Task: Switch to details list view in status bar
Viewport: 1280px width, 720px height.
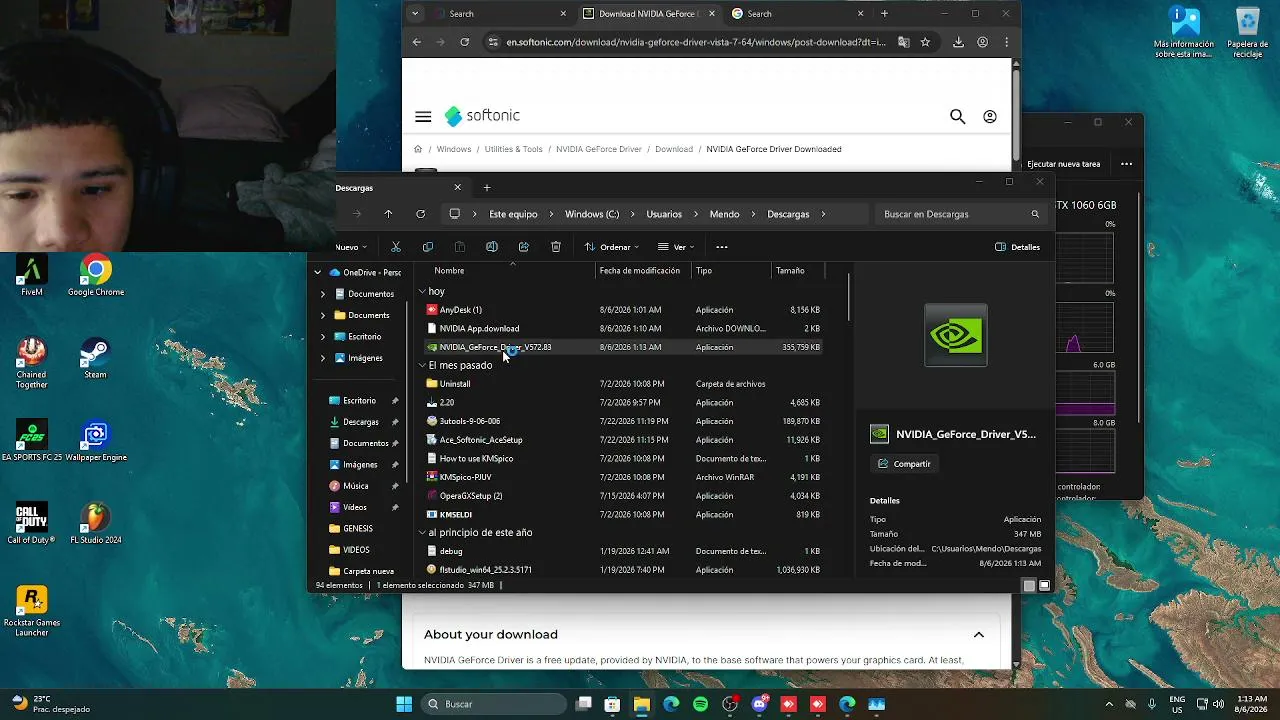Action: click(1029, 586)
